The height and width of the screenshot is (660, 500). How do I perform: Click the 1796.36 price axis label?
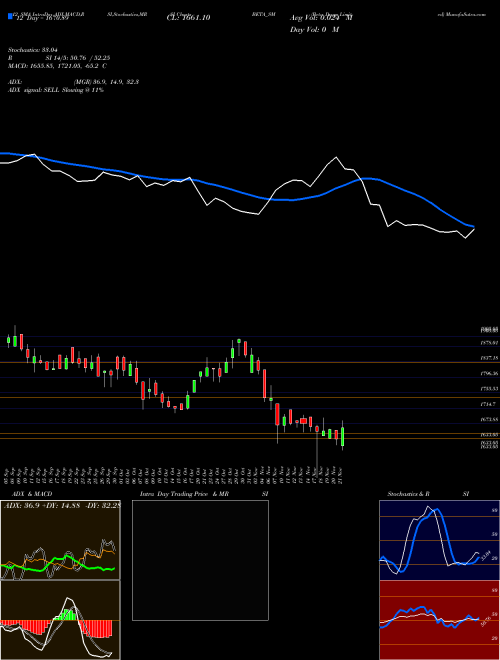click(x=489, y=373)
